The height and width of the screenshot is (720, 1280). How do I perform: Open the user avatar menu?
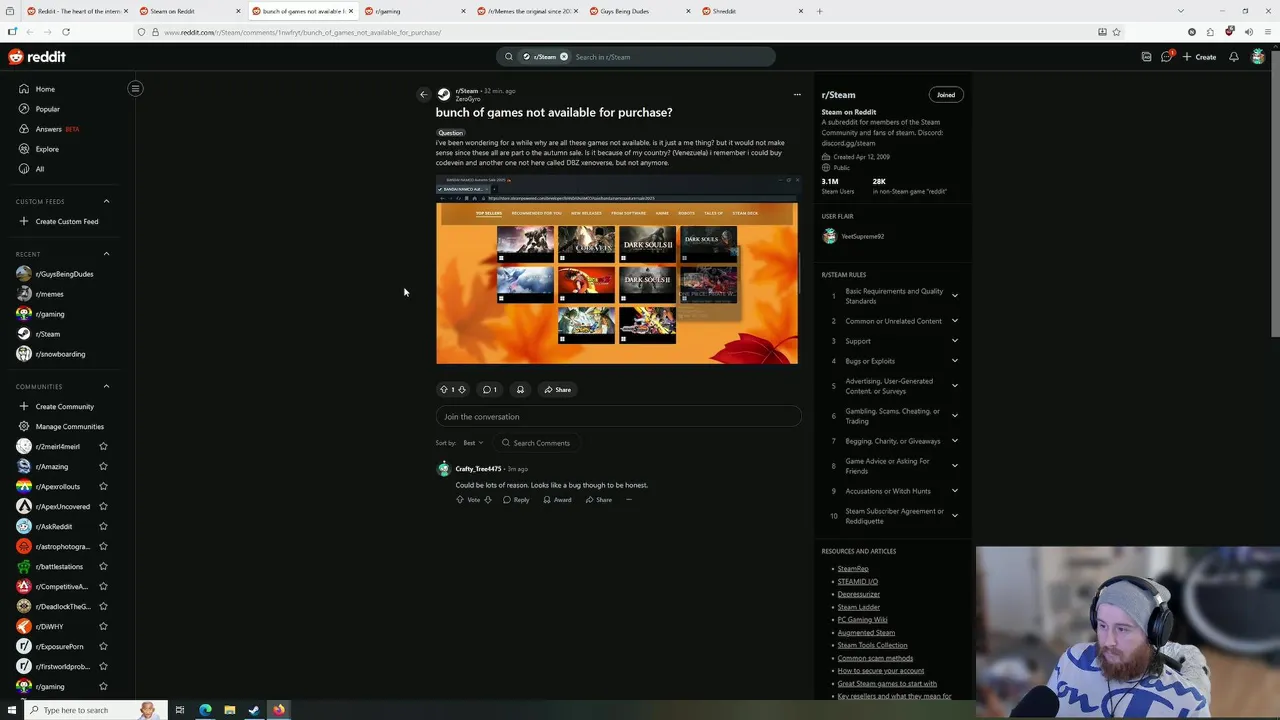click(1258, 57)
